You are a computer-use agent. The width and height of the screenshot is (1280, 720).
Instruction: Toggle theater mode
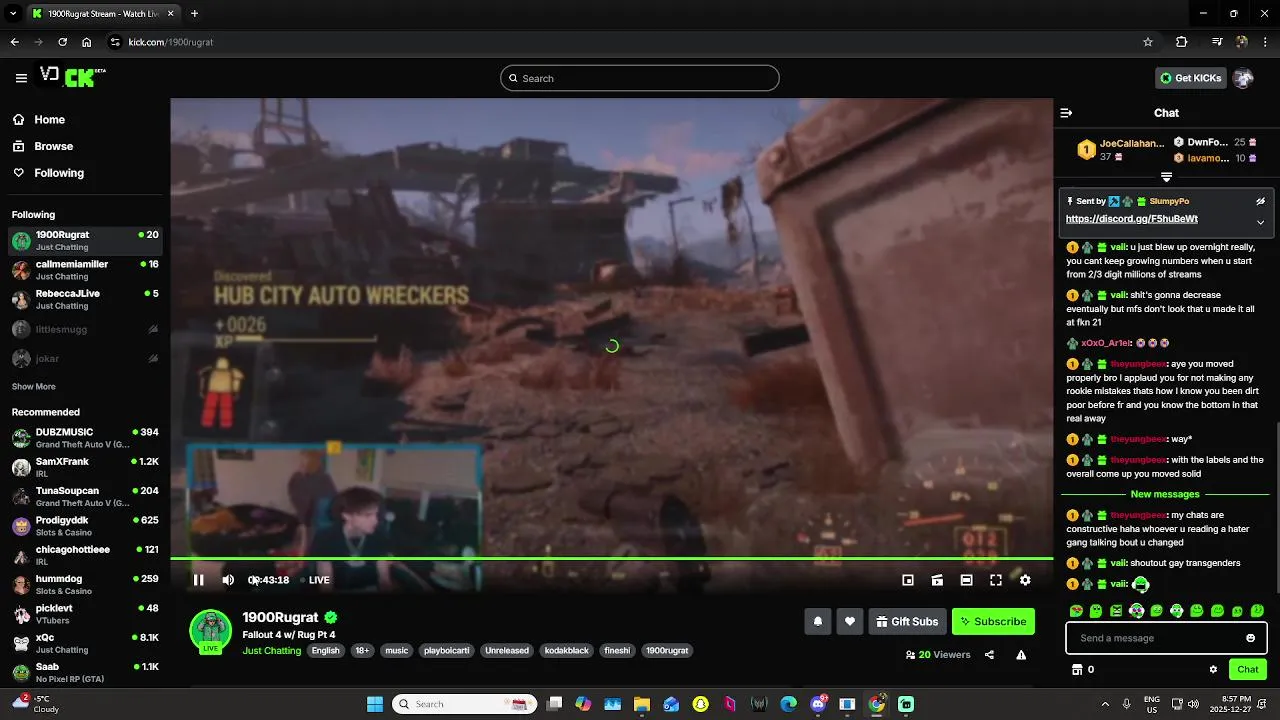pos(966,580)
